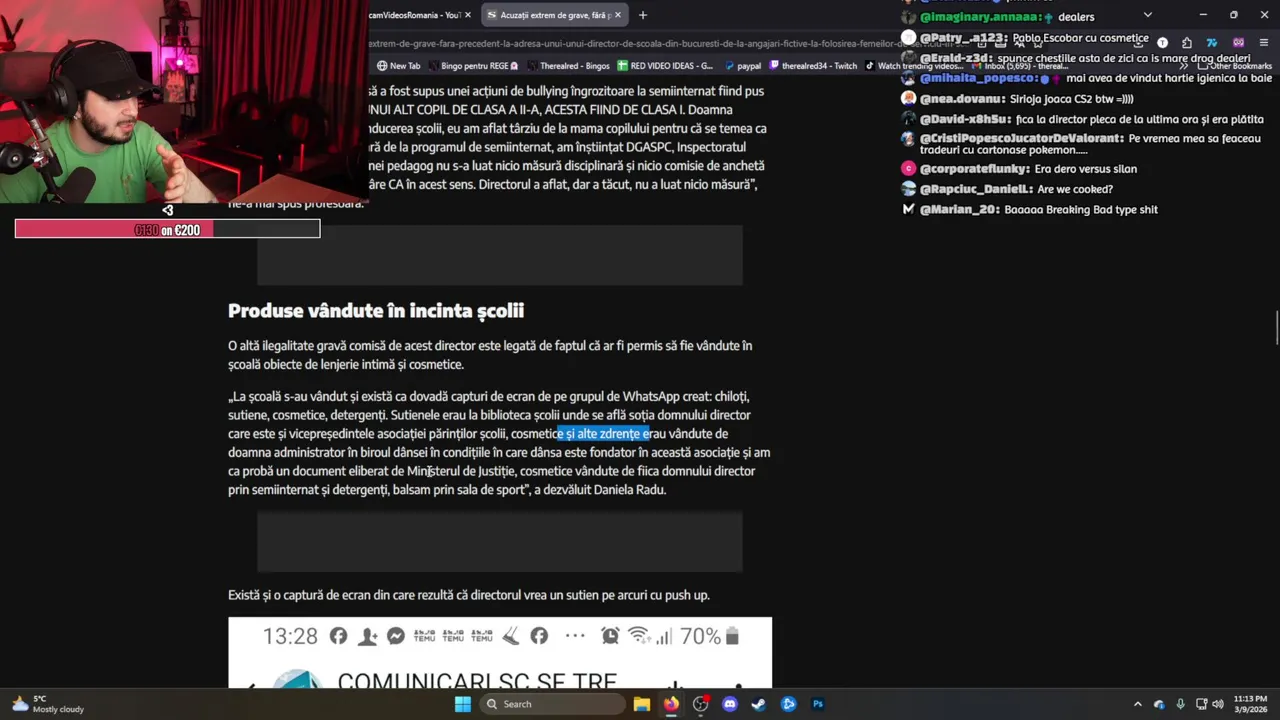Click the purple mask extension icon
This screenshot has width=1280, height=720.
click(x=1238, y=43)
